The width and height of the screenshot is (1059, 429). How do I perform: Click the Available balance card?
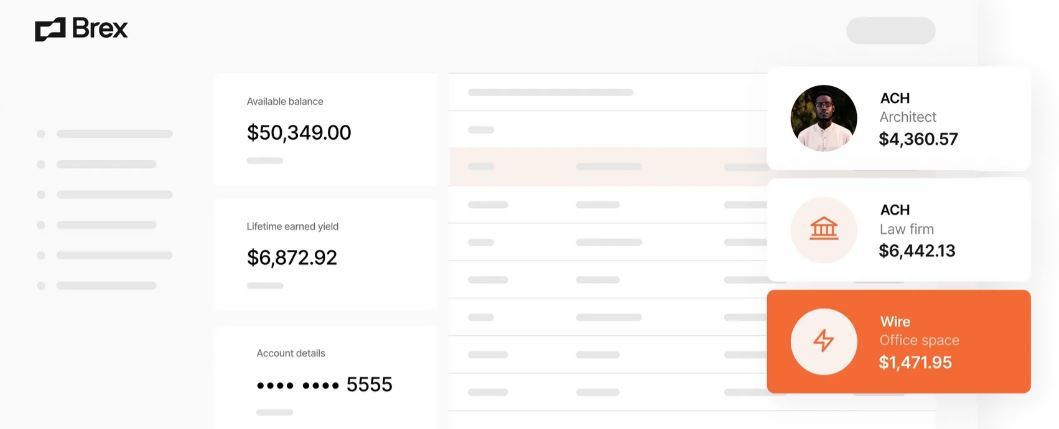pos(325,129)
